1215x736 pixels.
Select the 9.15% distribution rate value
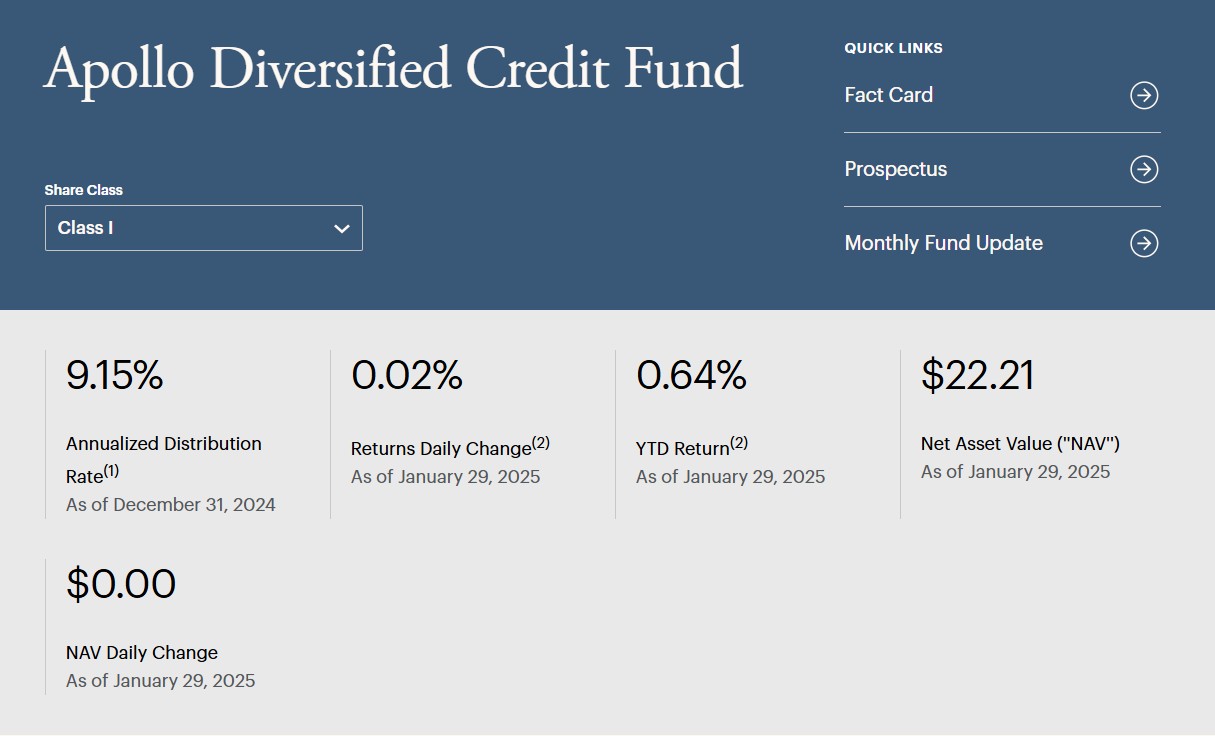point(114,375)
